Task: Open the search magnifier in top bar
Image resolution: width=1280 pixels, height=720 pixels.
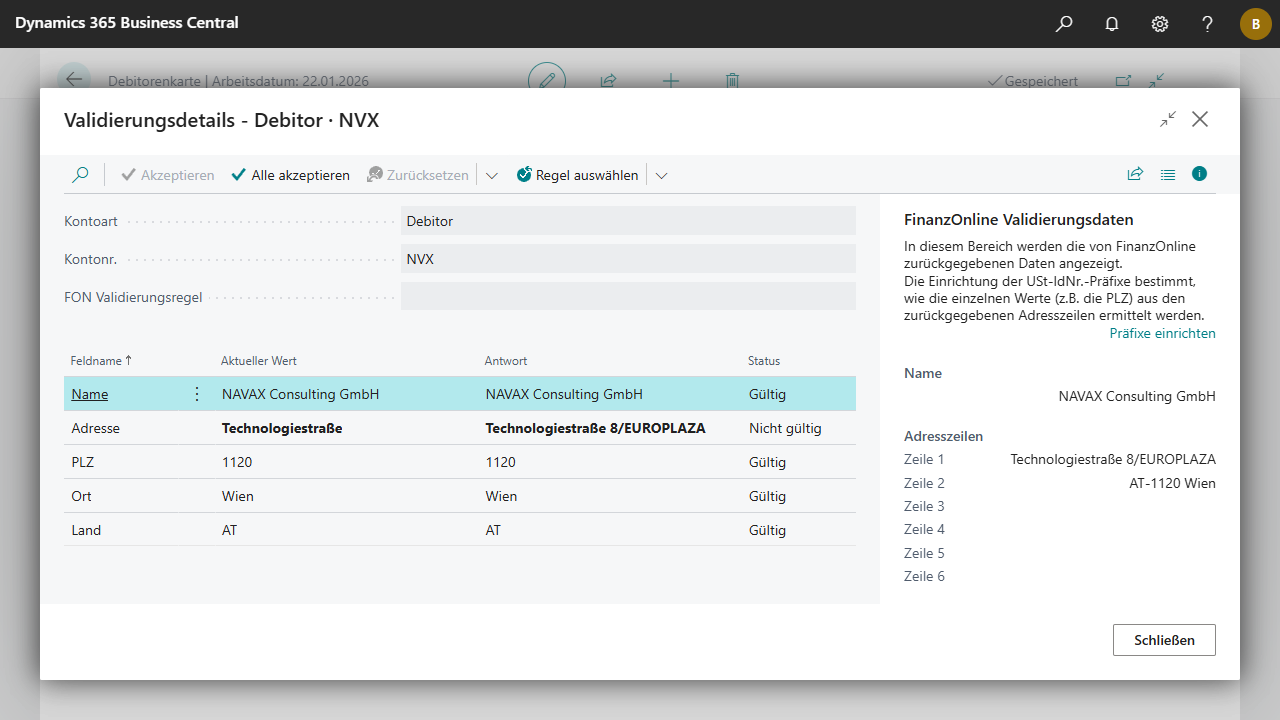Action: 1064,23
